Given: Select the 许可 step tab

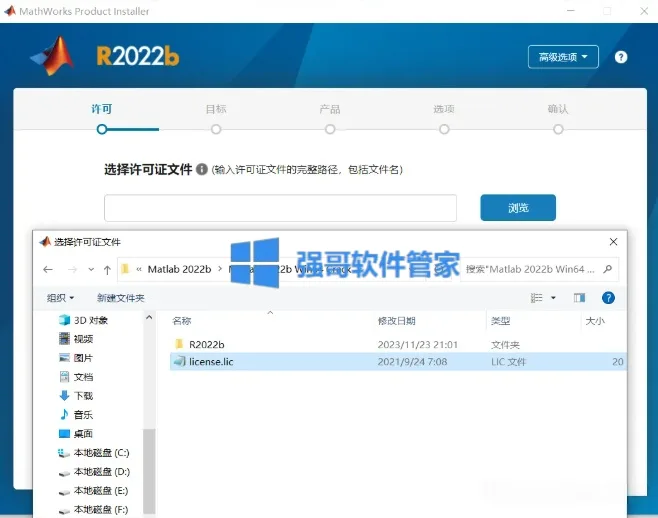Looking at the screenshot, I should 102,109.
